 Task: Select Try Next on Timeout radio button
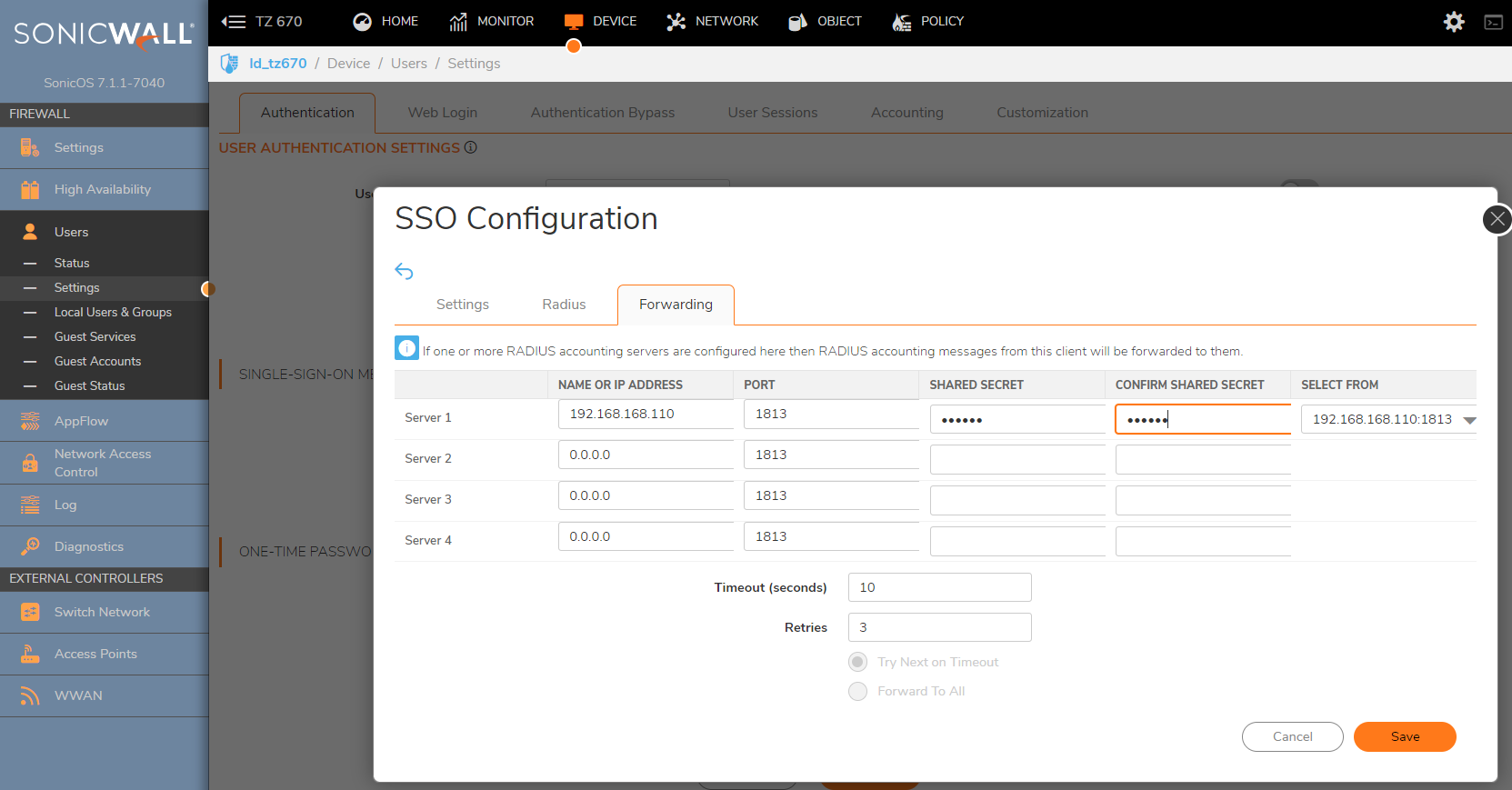pos(857,662)
